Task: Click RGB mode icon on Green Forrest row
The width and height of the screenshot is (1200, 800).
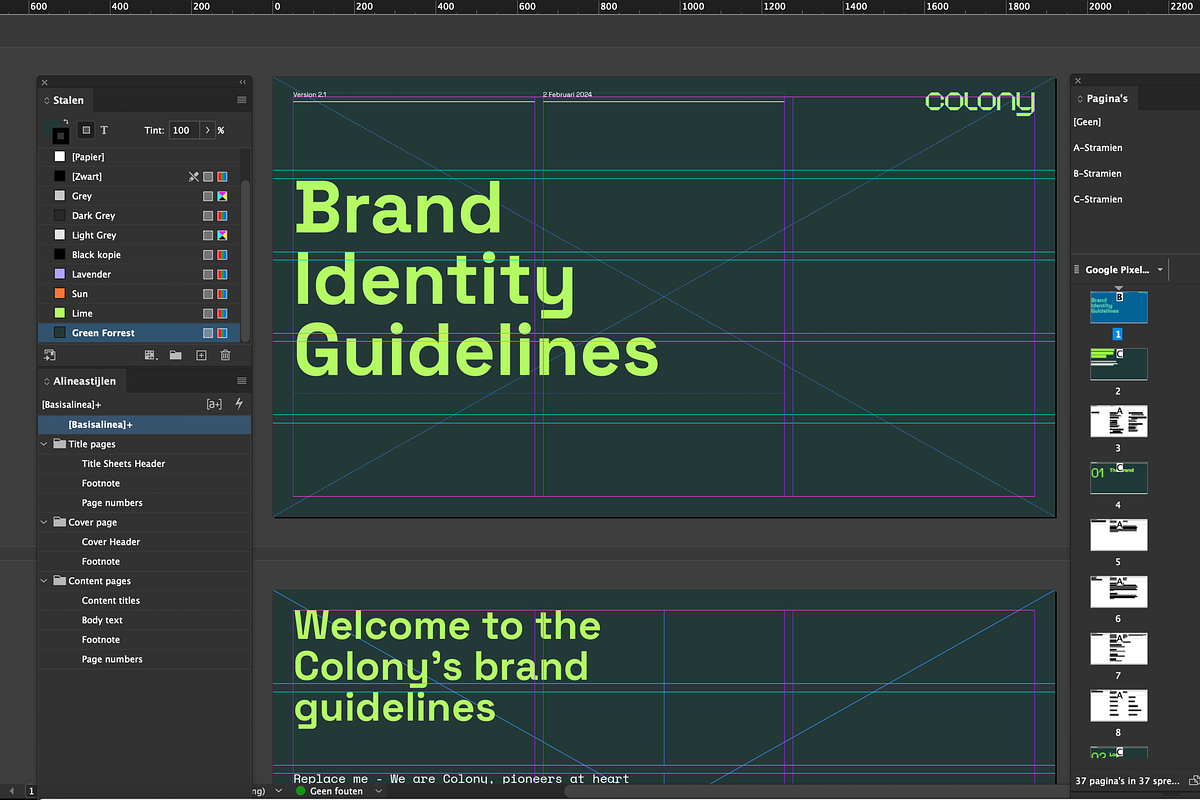Action: coord(222,333)
